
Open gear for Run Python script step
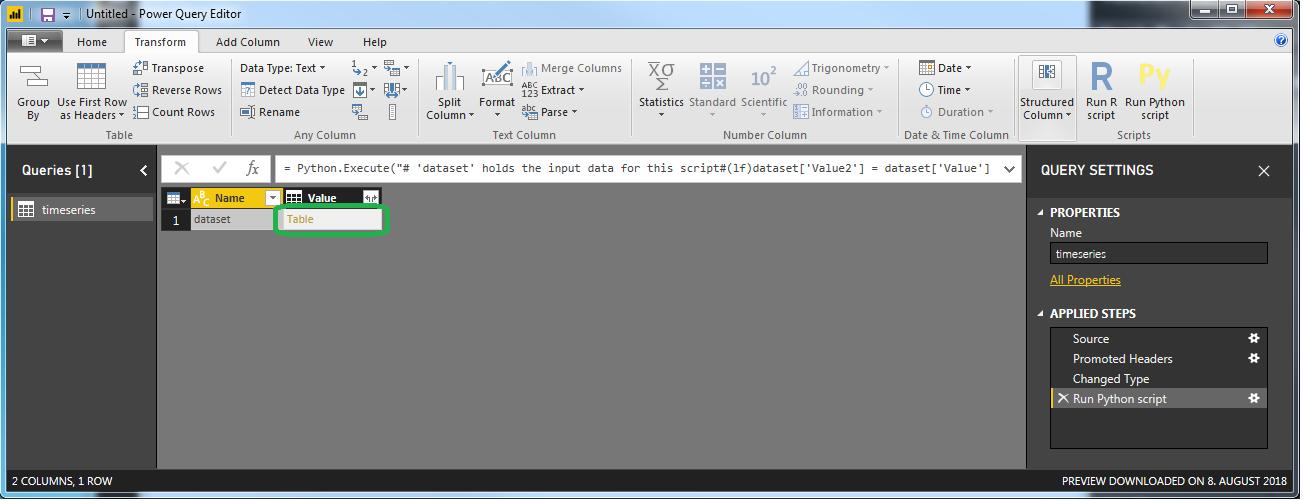1254,398
